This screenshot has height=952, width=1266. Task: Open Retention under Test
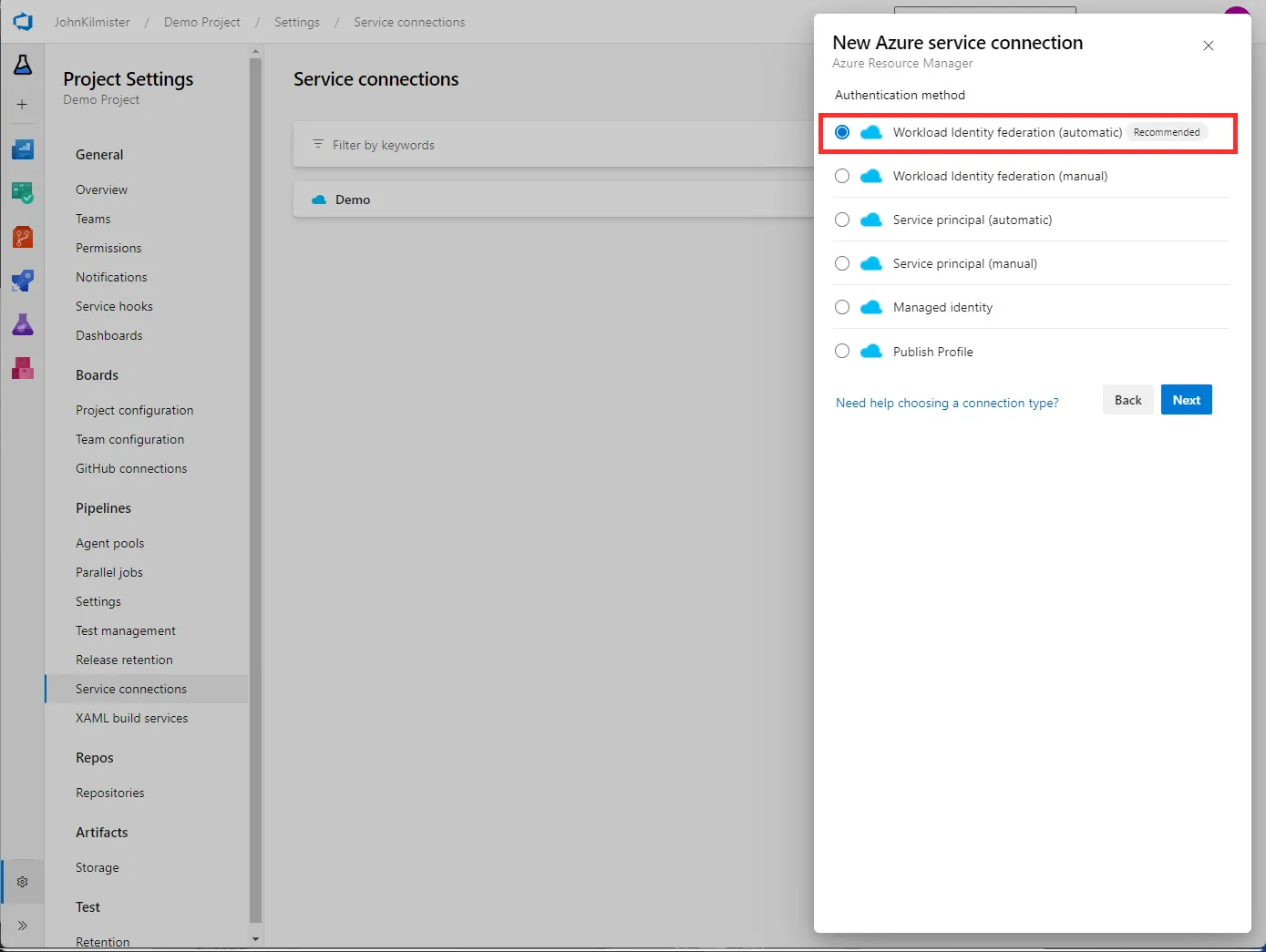coord(102,942)
